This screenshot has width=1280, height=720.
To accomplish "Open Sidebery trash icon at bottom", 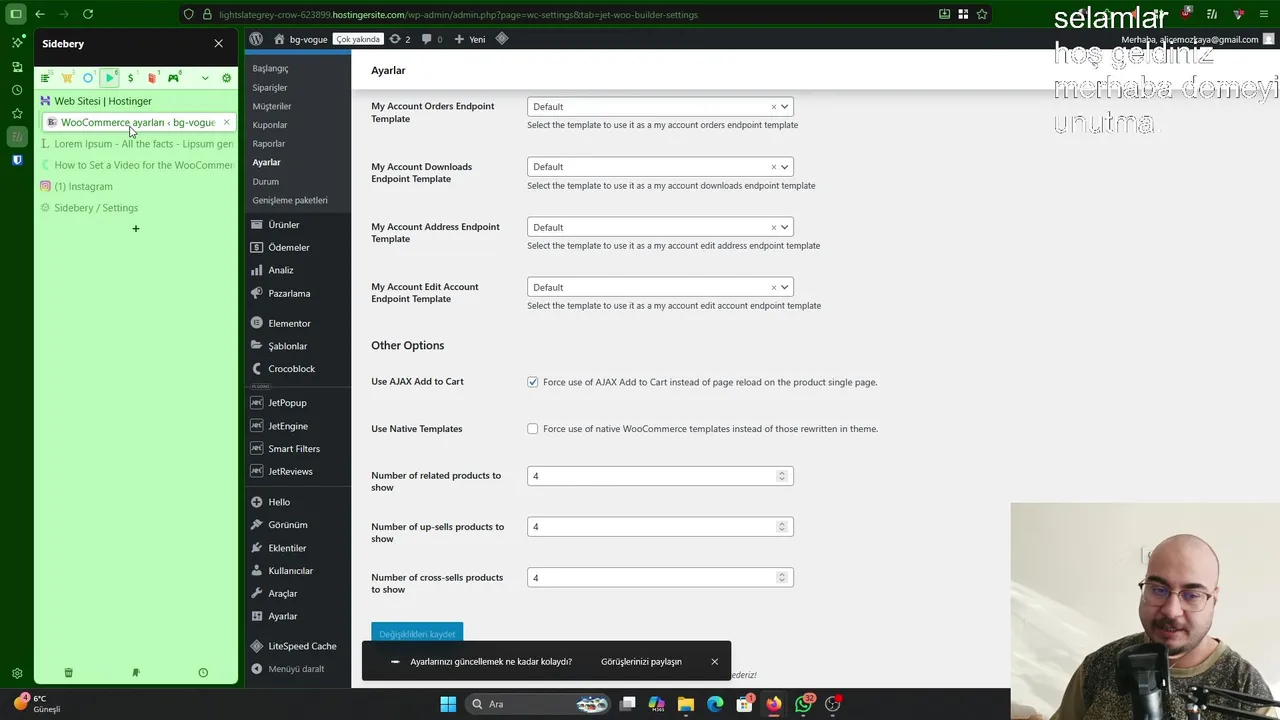I will pyautogui.click(x=68, y=673).
